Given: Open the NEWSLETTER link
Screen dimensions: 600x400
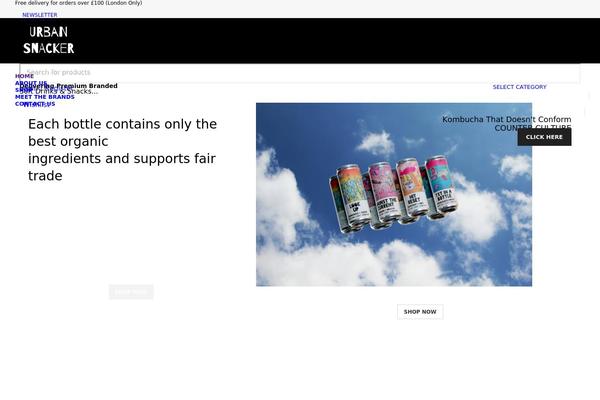Looking at the screenshot, I should (40, 15).
